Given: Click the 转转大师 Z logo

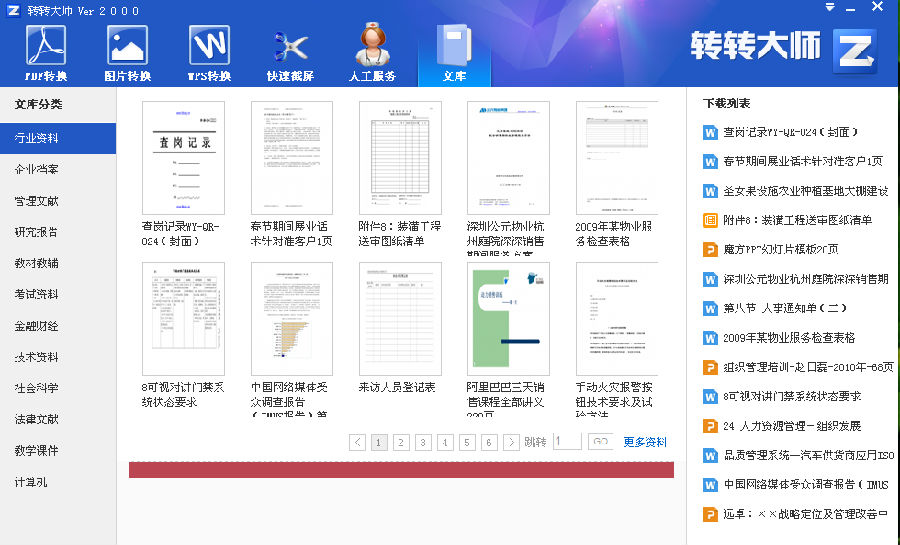Looking at the screenshot, I should 855,51.
